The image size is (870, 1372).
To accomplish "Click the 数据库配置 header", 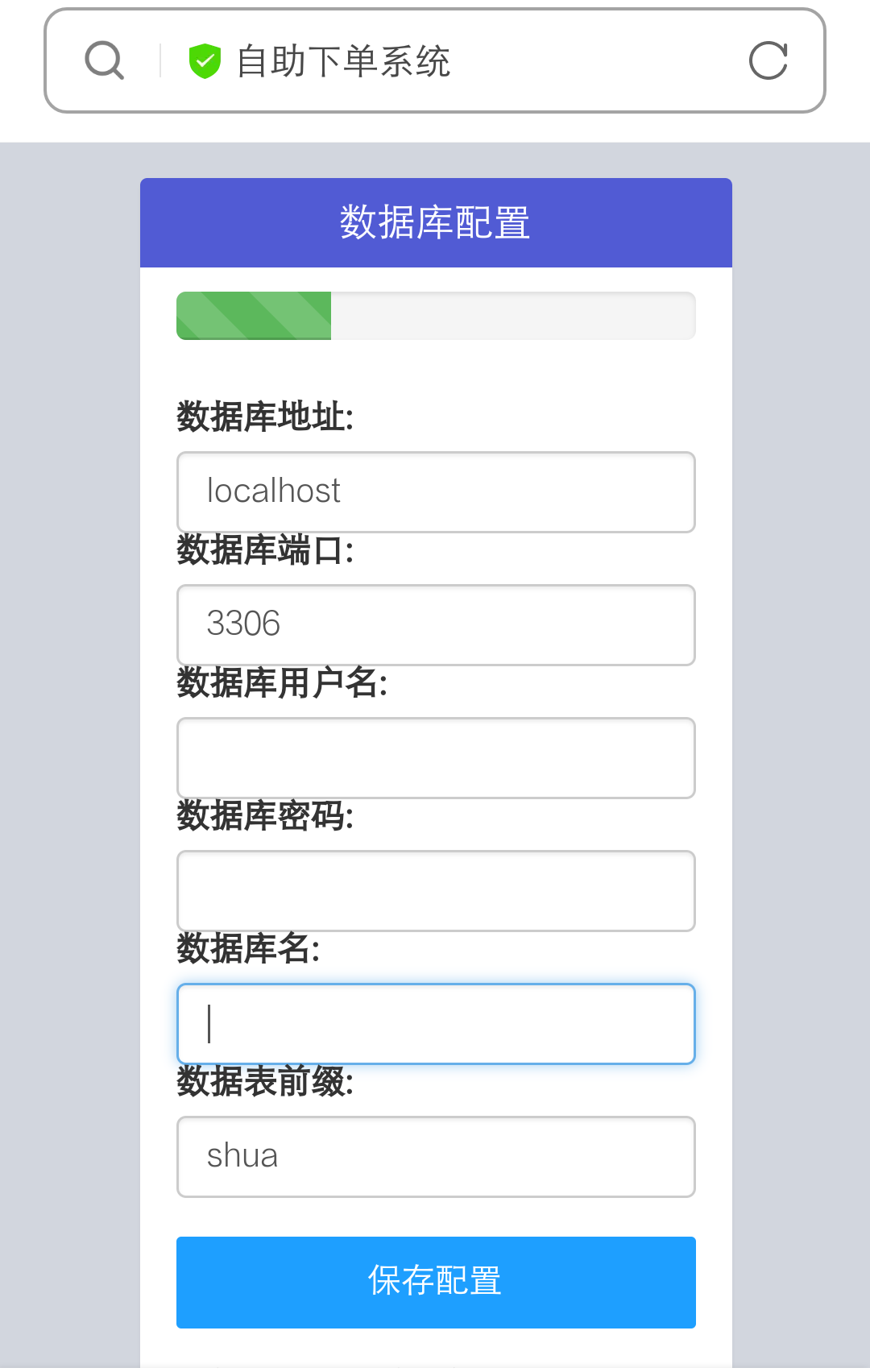I will pos(435,223).
